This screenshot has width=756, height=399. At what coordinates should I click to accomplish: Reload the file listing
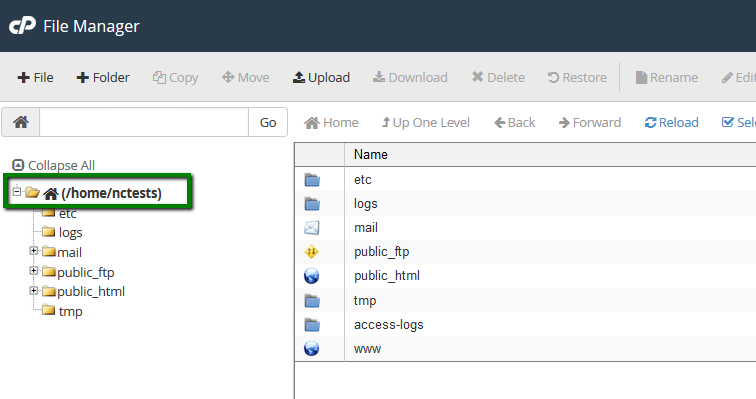tap(672, 123)
